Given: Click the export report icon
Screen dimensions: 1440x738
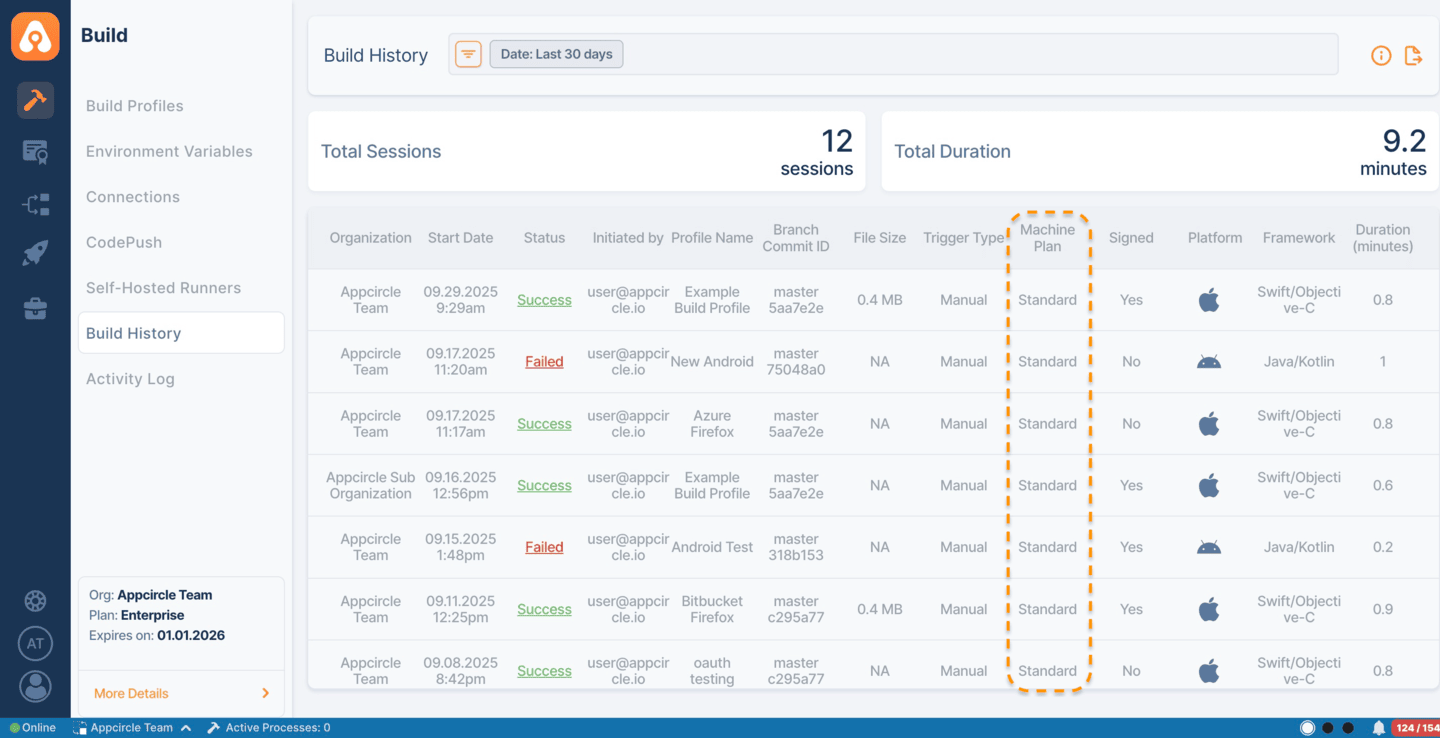Looking at the screenshot, I should coord(1413,56).
